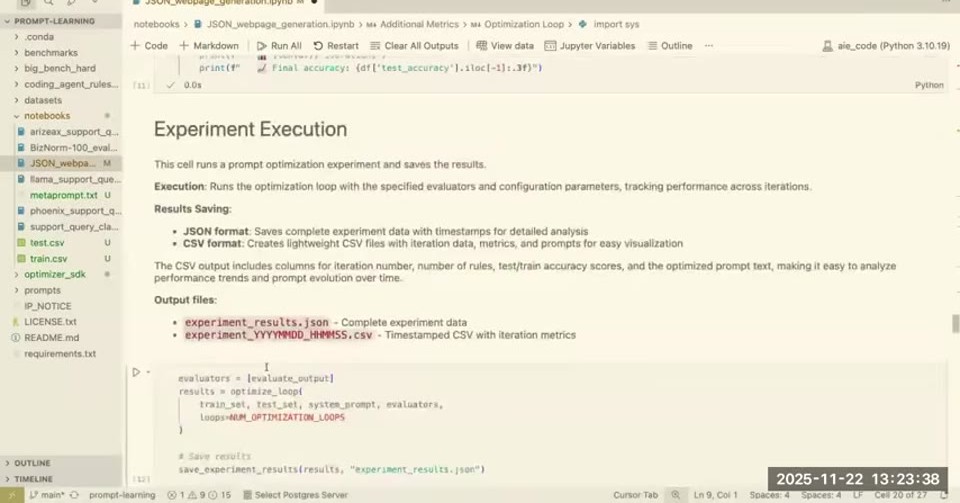The height and width of the screenshot is (503, 960).
Task: Open View data panel
Action: click(505, 46)
